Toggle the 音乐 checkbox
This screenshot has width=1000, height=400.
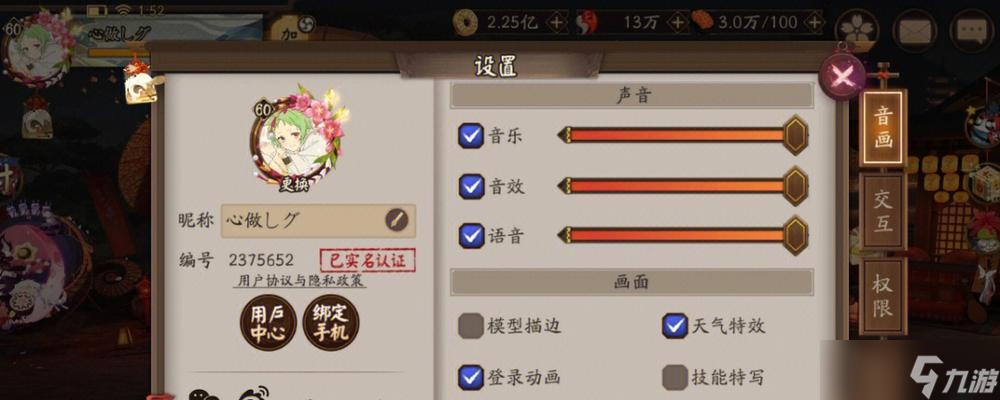(471, 135)
